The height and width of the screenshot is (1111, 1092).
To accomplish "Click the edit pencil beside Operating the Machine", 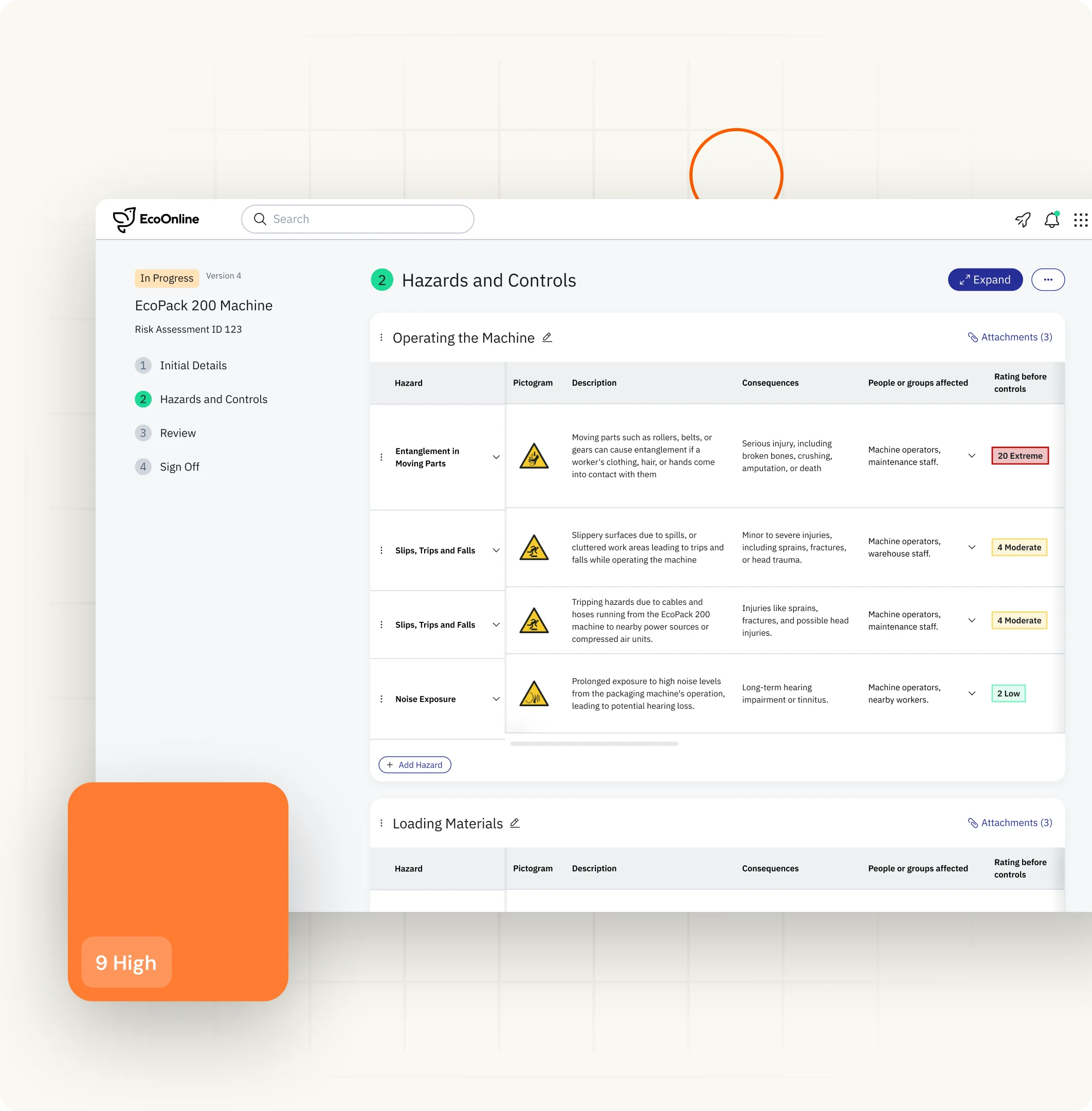I will click(x=547, y=337).
